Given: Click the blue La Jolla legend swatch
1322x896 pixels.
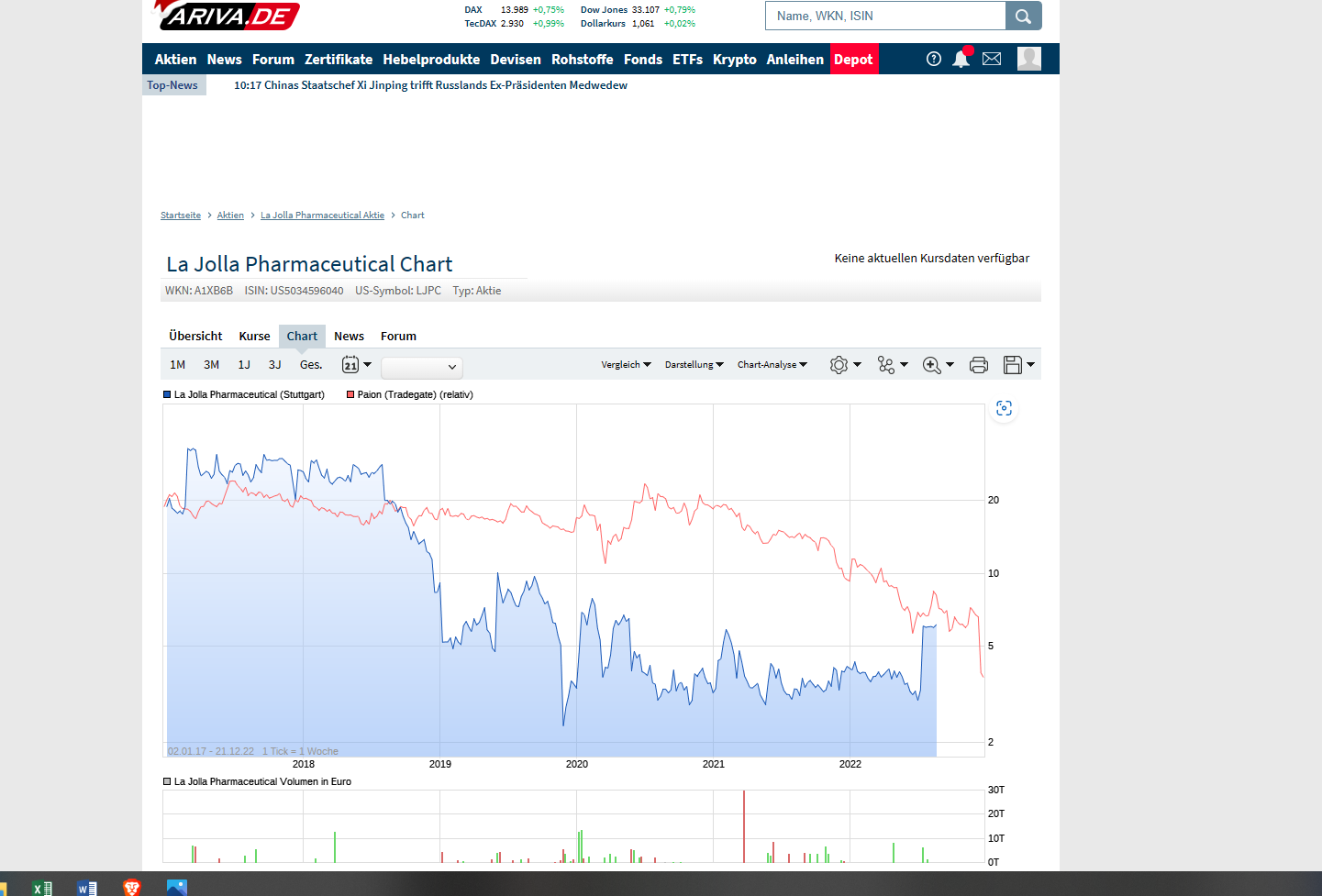Looking at the screenshot, I should pos(167,394).
